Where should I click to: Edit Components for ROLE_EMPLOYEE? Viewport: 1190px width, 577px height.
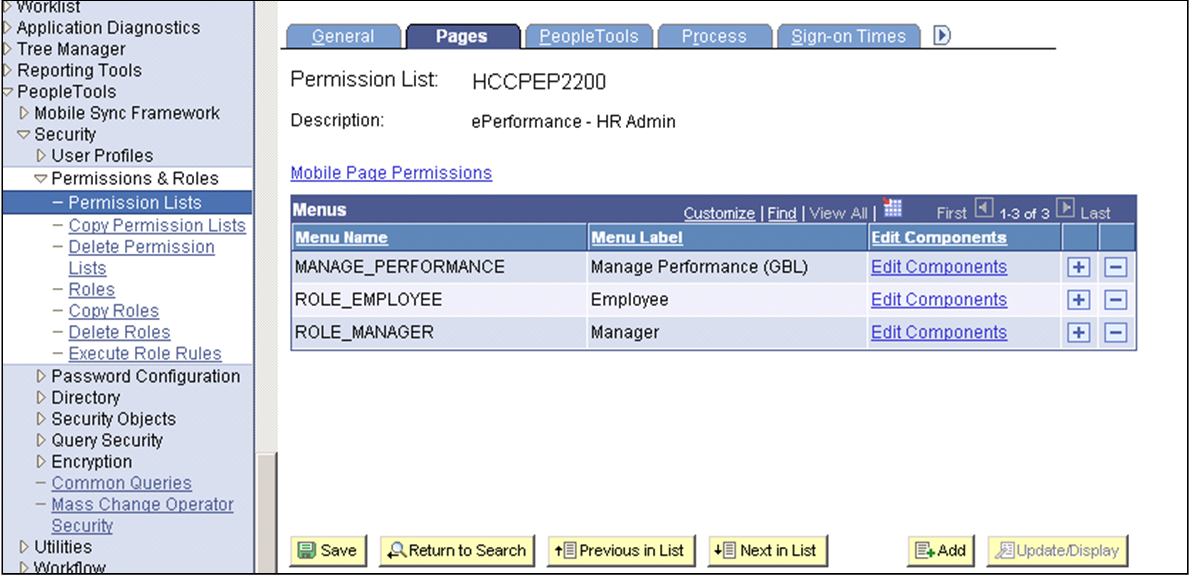pos(938,299)
